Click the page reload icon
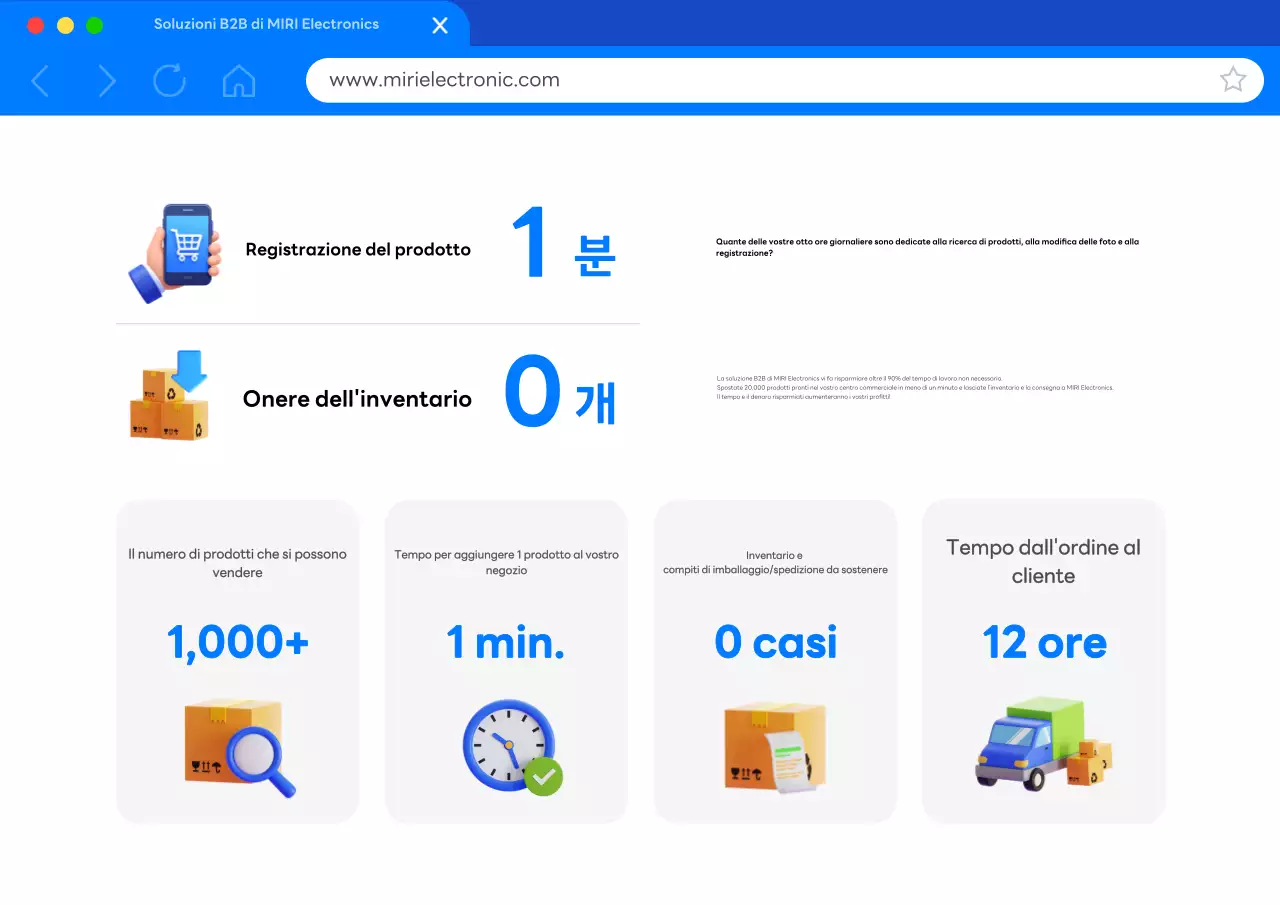 point(170,81)
